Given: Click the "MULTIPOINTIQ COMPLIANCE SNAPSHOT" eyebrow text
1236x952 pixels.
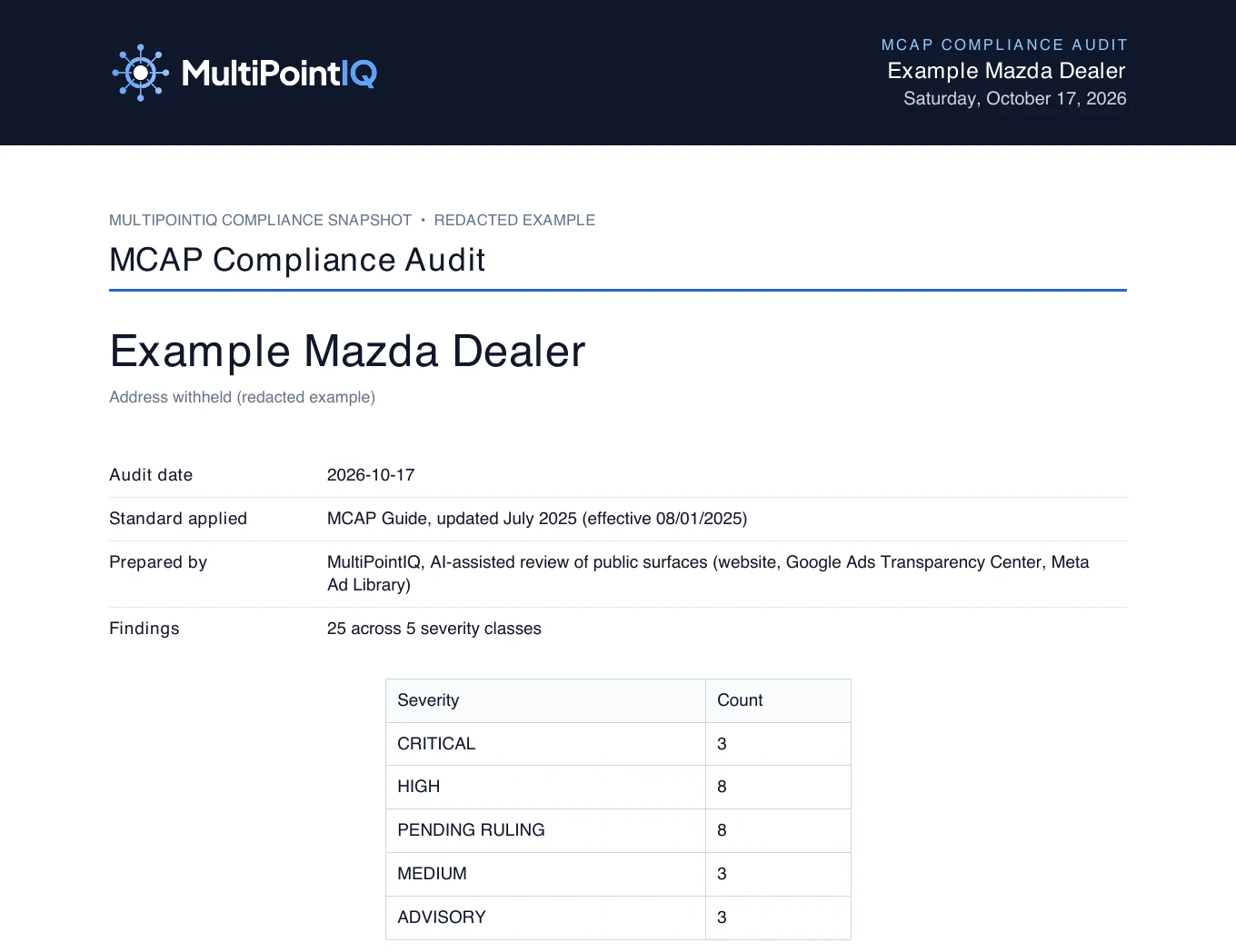Looking at the screenshot, I should point(261,220).
